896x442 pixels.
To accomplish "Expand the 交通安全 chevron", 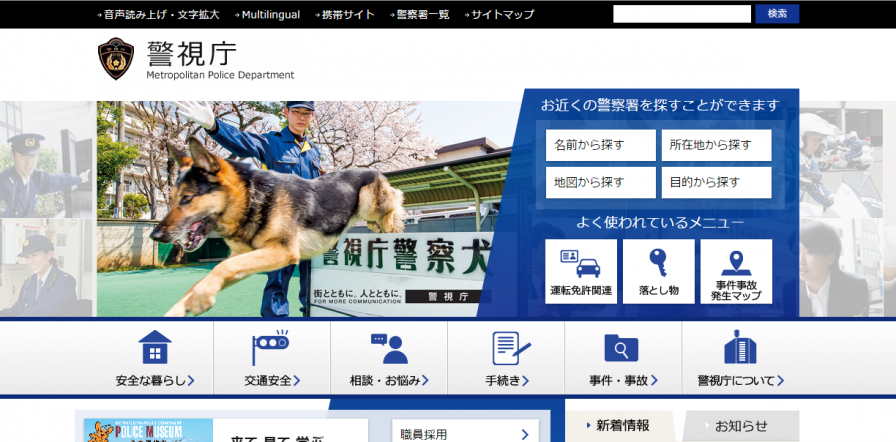I will click(x=297, y=381).
